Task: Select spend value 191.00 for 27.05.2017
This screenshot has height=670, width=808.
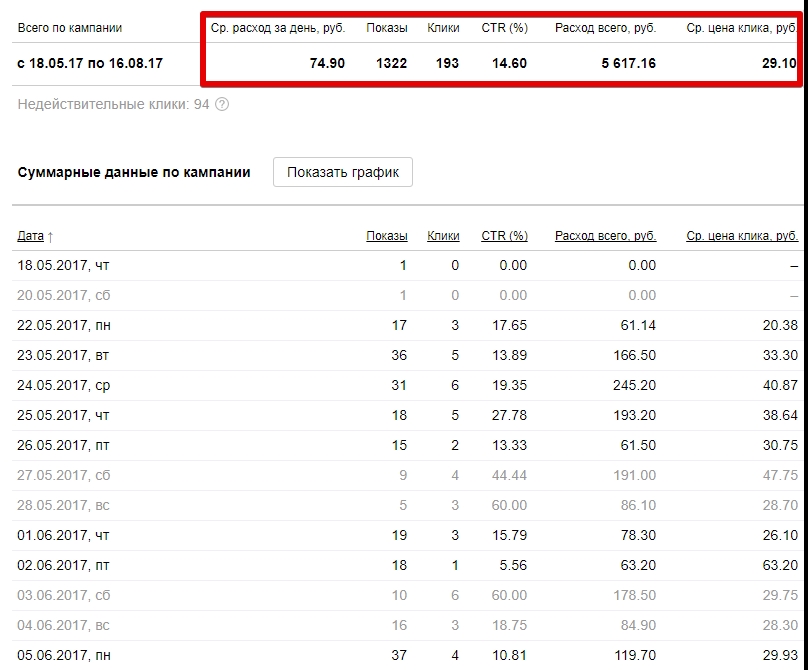Action: click(634, 475)
